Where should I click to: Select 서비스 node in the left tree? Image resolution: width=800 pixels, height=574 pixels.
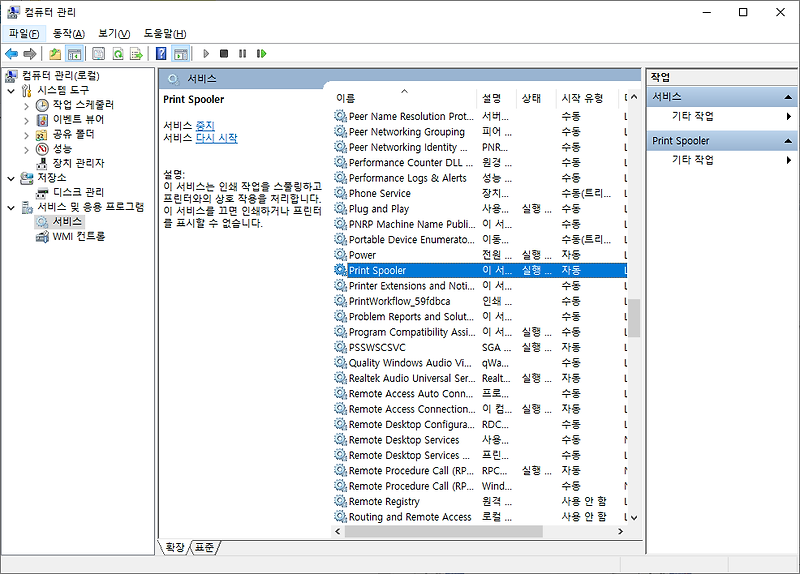[67, 221]
